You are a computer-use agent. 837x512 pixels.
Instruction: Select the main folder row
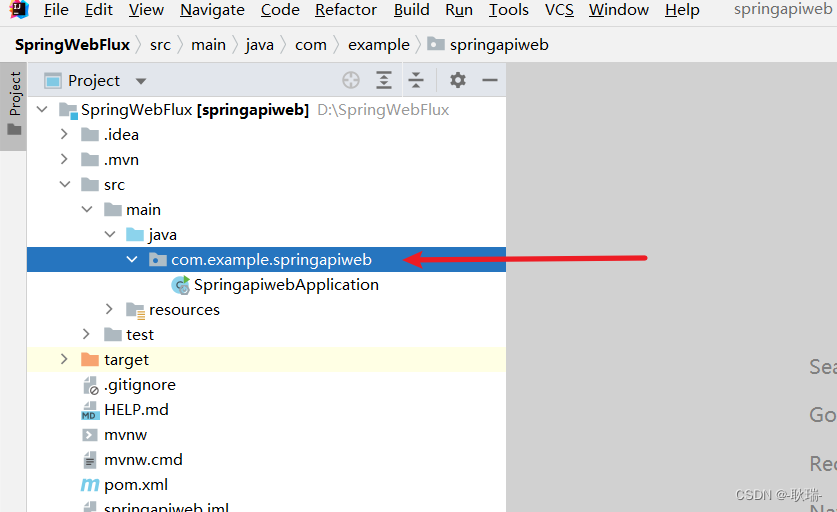pos(266,209)
